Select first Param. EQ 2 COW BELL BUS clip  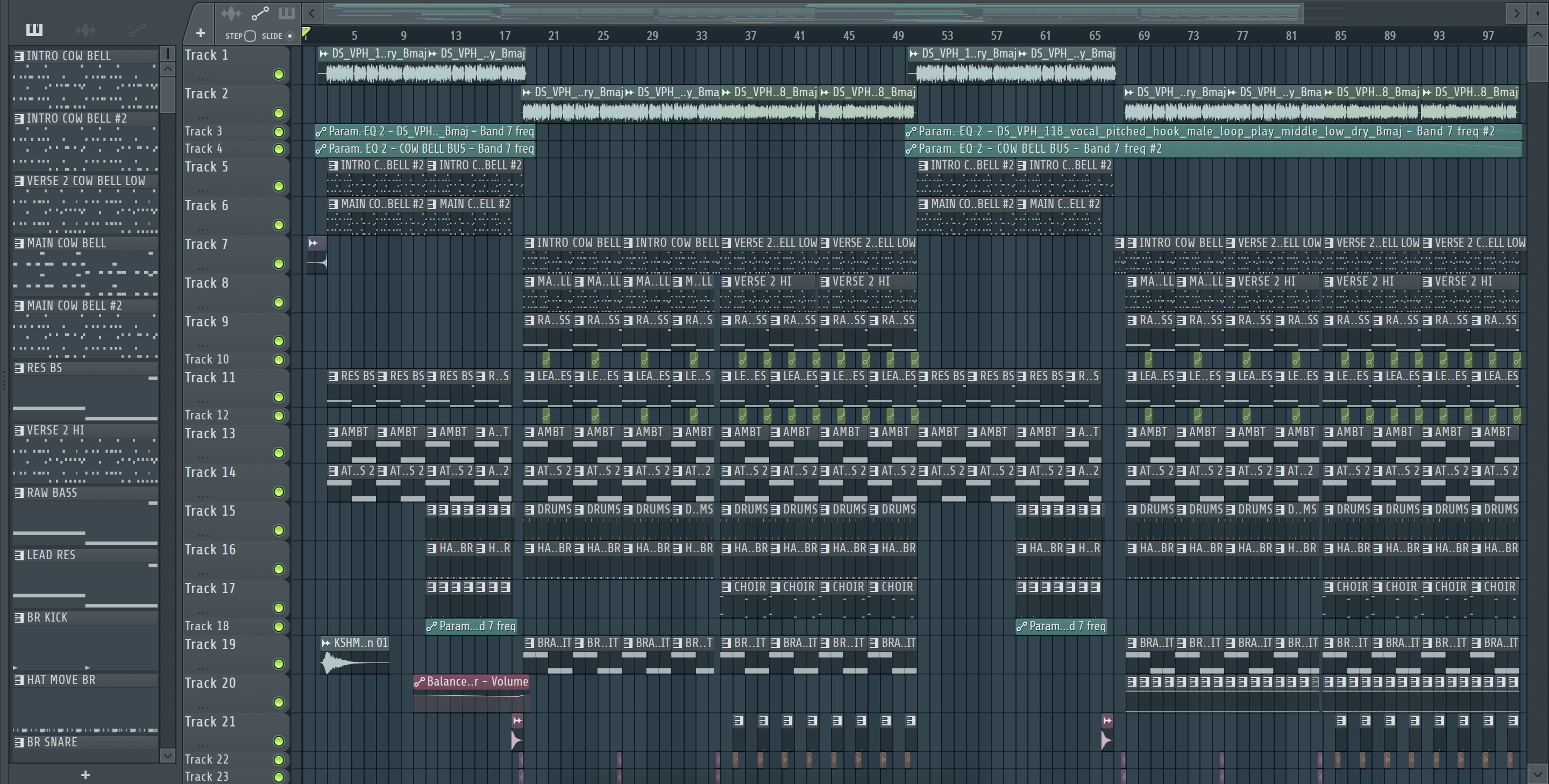pos(424,148)
